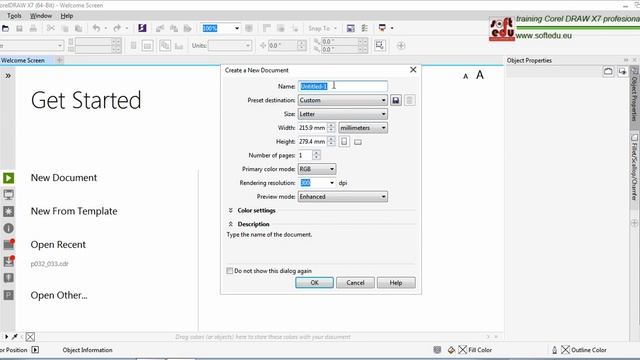Open the Workspace monitor sidebar icon
The height and width of the screenshot is (360, 640).
pos(9,195)
